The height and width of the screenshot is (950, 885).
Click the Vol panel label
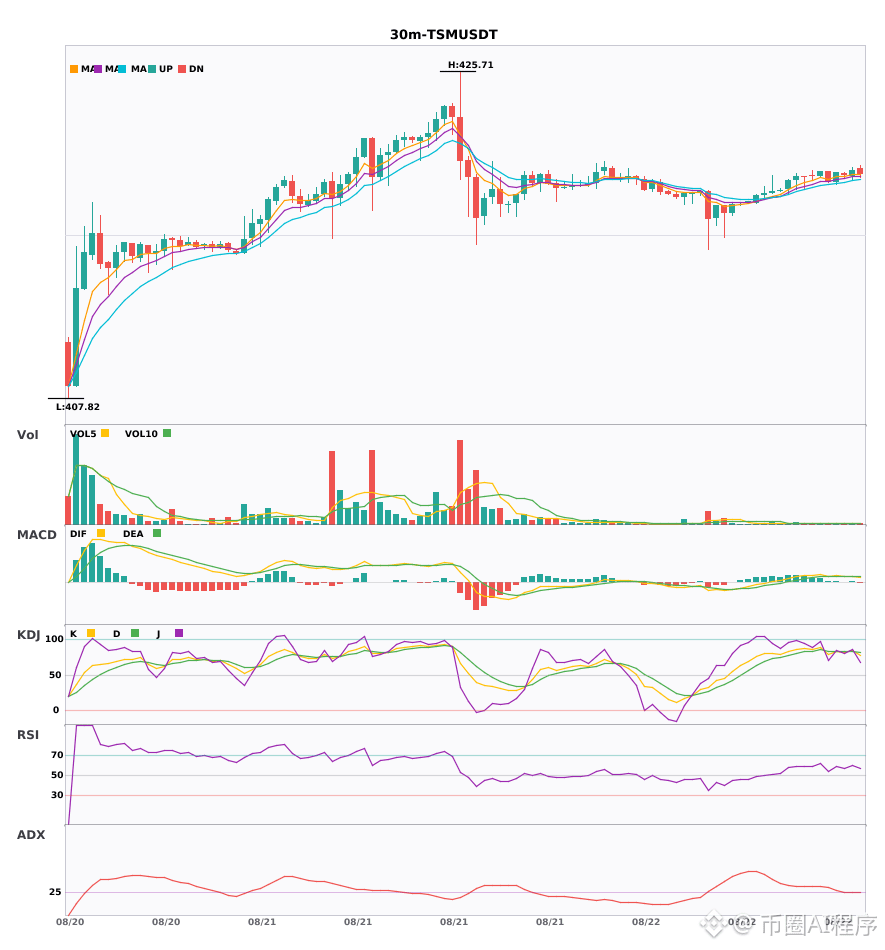27,435
